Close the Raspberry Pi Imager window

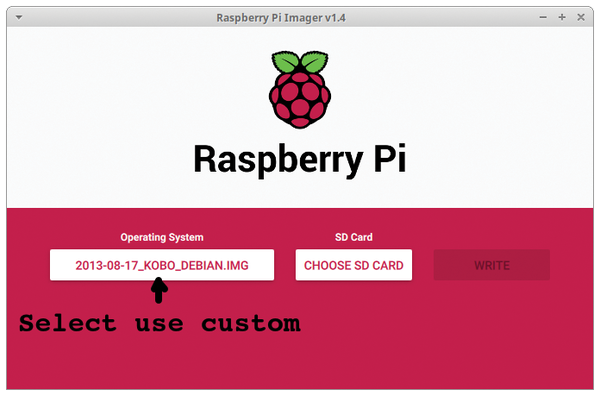click(x=581, y=17)
